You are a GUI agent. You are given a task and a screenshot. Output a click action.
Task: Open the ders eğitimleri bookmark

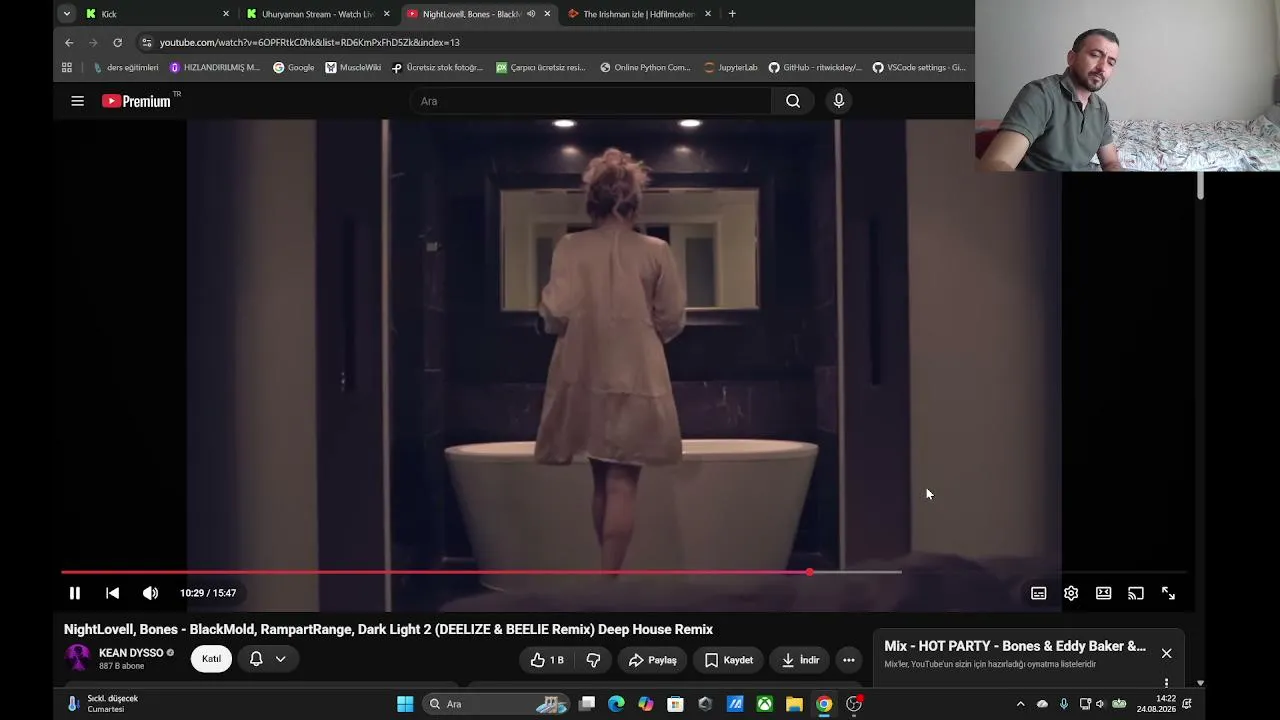(x=126, y=68)
